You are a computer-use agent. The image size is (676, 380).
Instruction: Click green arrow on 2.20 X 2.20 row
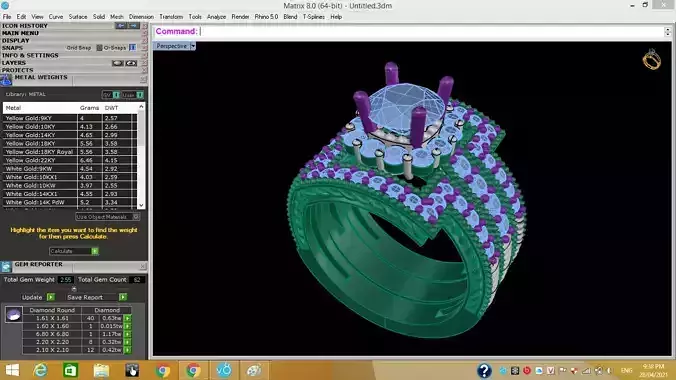[x=127, y=342]
